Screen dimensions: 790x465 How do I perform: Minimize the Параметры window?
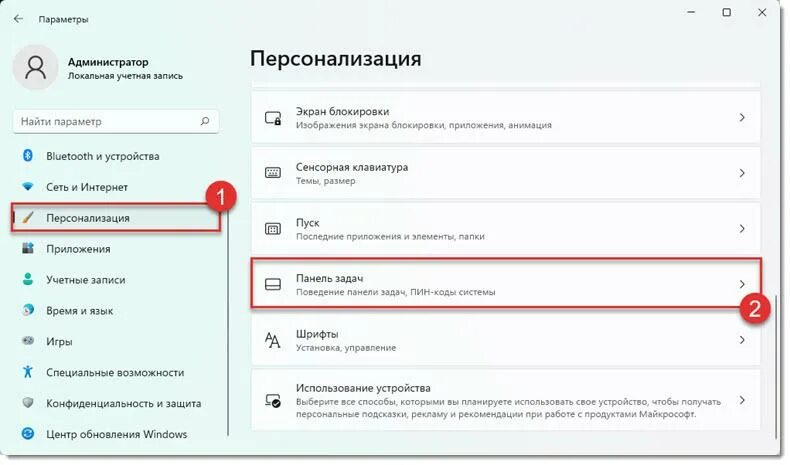point(691,12)
